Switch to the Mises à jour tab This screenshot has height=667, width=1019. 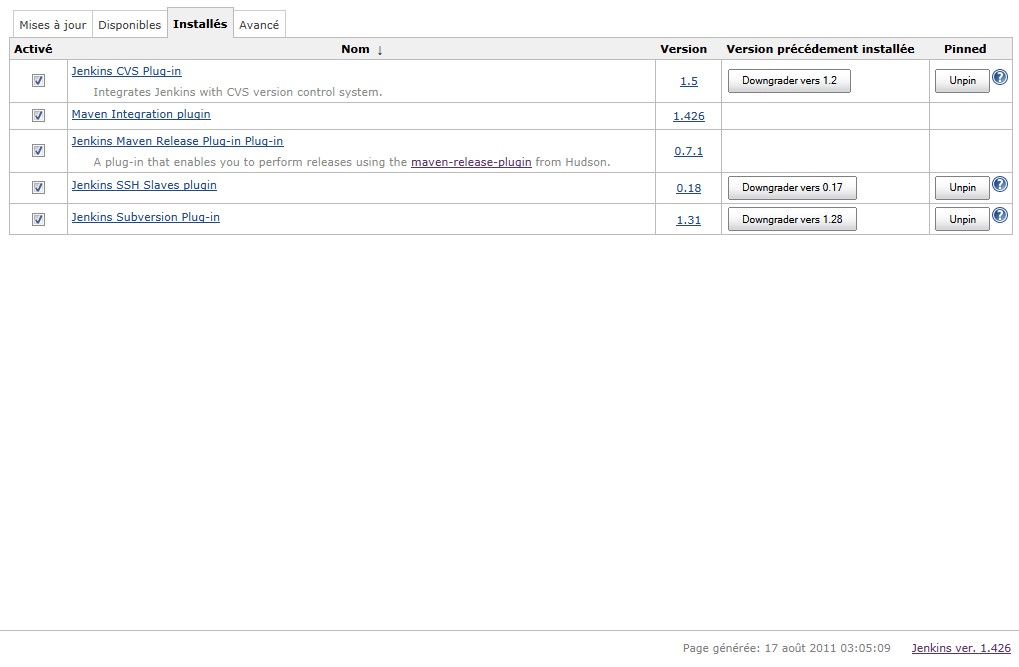53,25
